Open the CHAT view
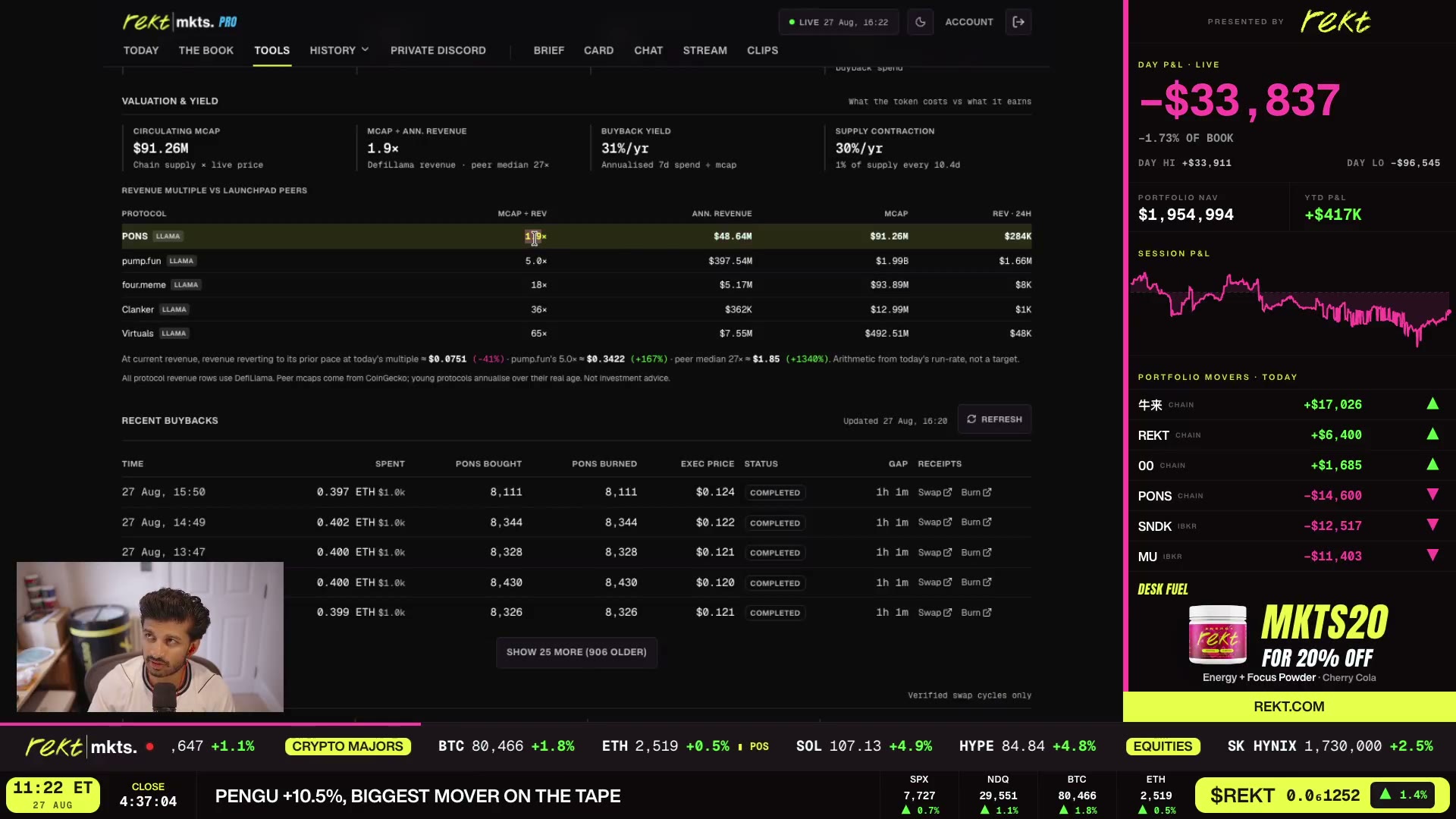Screen dimensions: 1456x819 coord(648,50)
